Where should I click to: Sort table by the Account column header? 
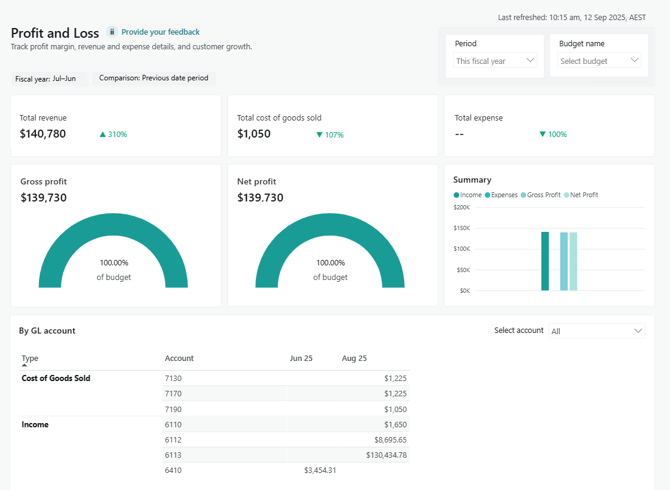[x=179, y=358]
